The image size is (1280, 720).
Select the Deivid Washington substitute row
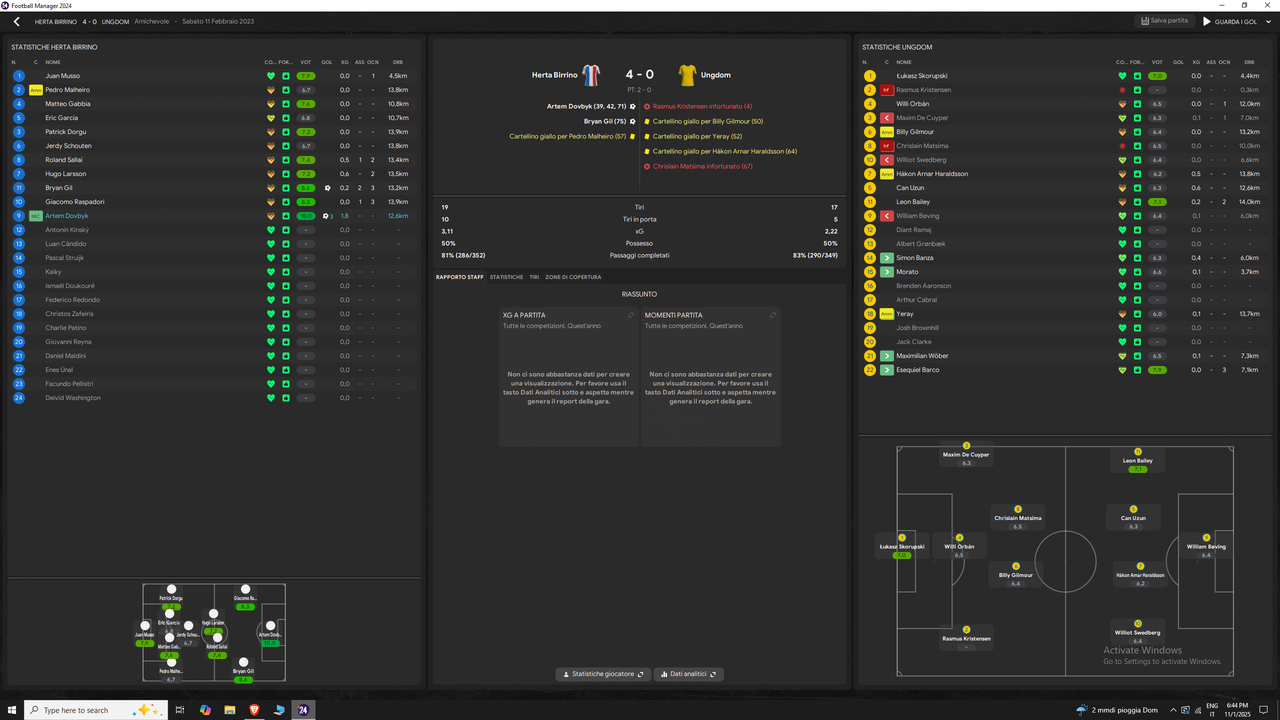pos(214,398)
